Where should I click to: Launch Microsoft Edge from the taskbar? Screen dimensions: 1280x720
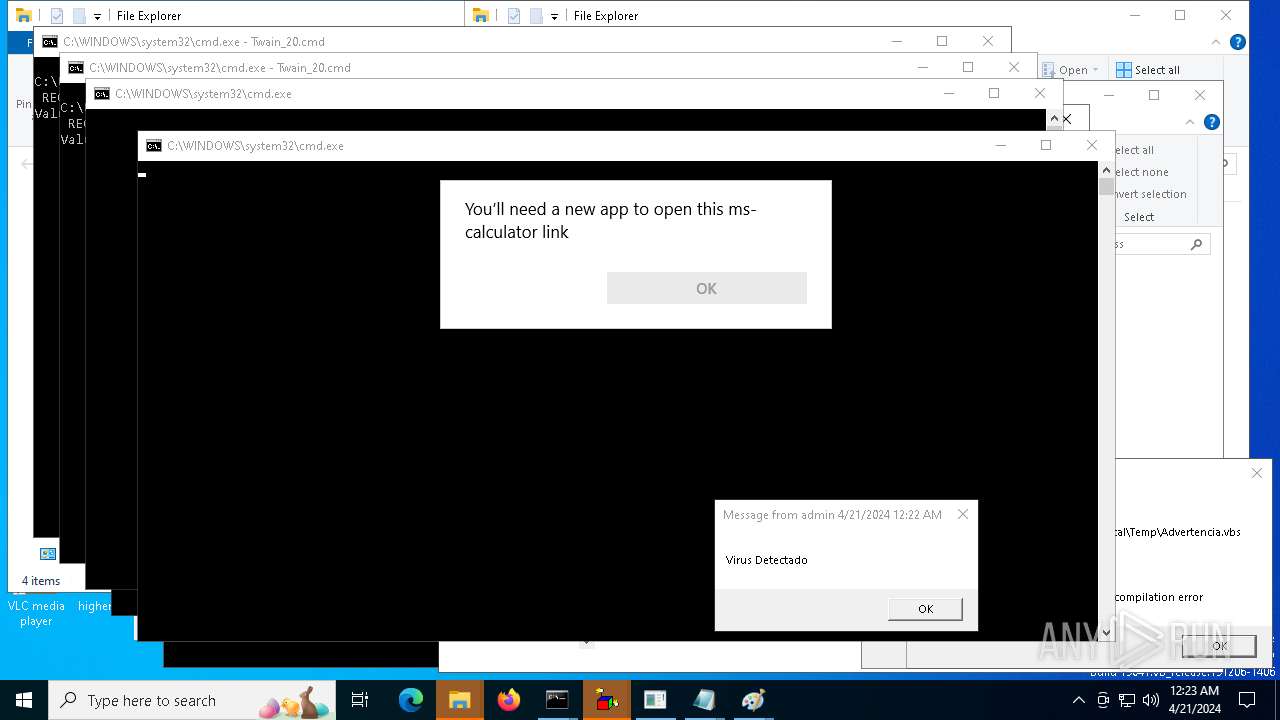tap(410, 700)
